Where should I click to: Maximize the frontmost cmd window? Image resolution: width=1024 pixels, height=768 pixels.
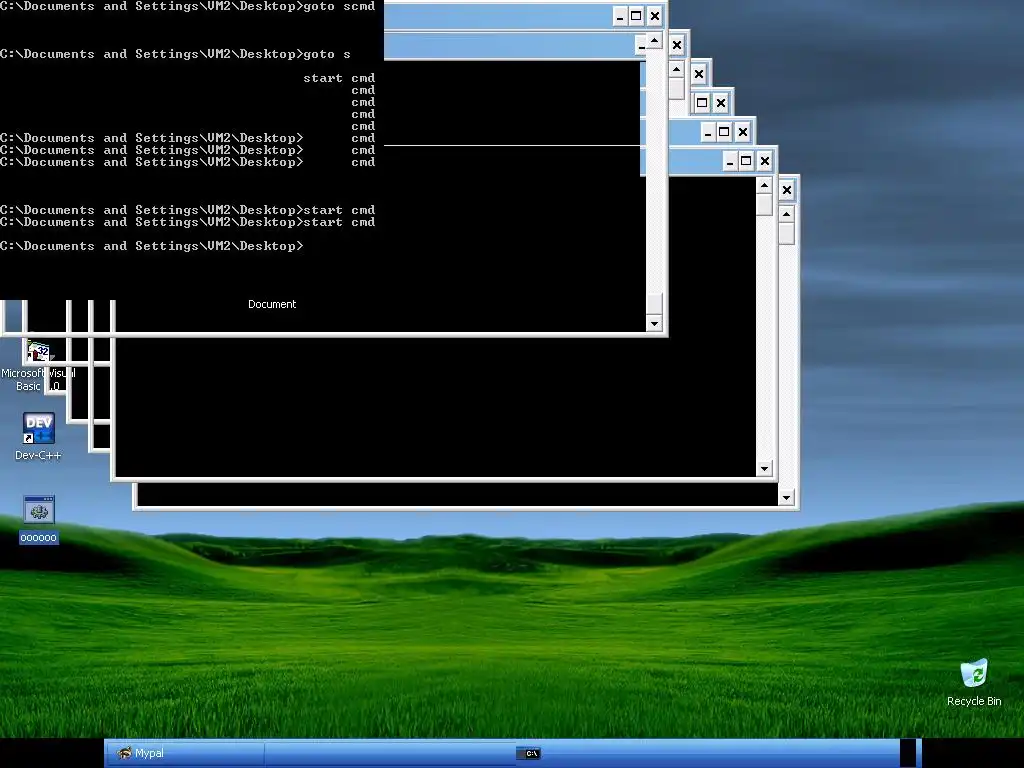pyautogui.click(x=636, y=16)
